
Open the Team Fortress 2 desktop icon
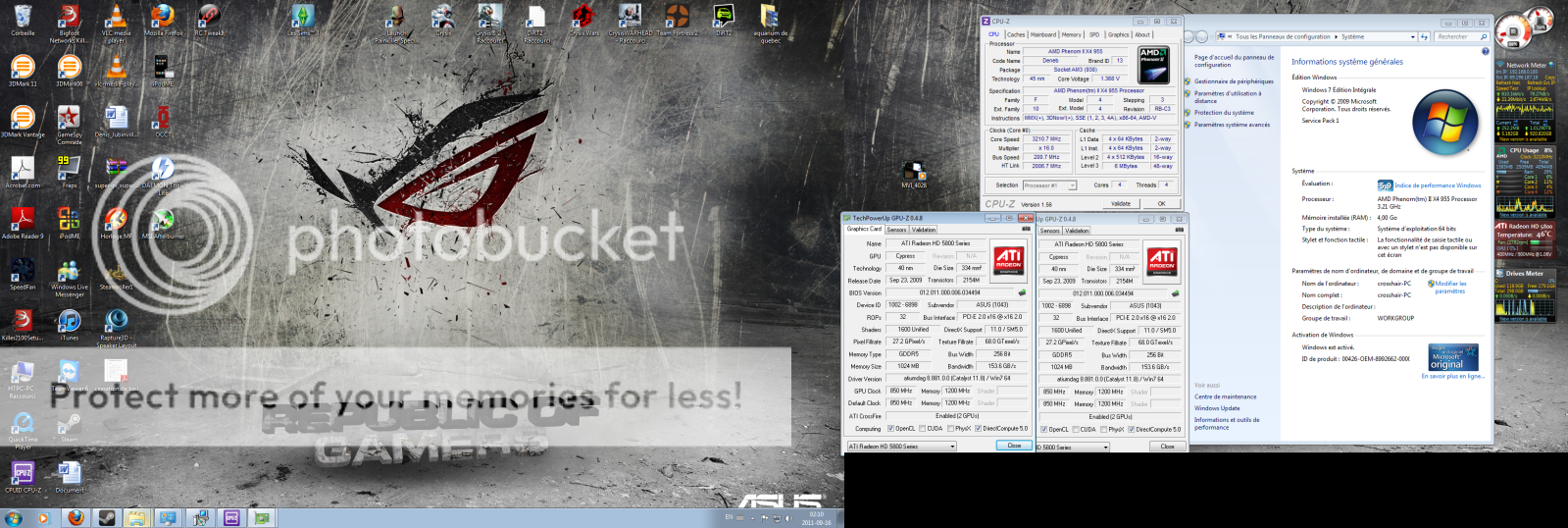[x=677, y=18]
